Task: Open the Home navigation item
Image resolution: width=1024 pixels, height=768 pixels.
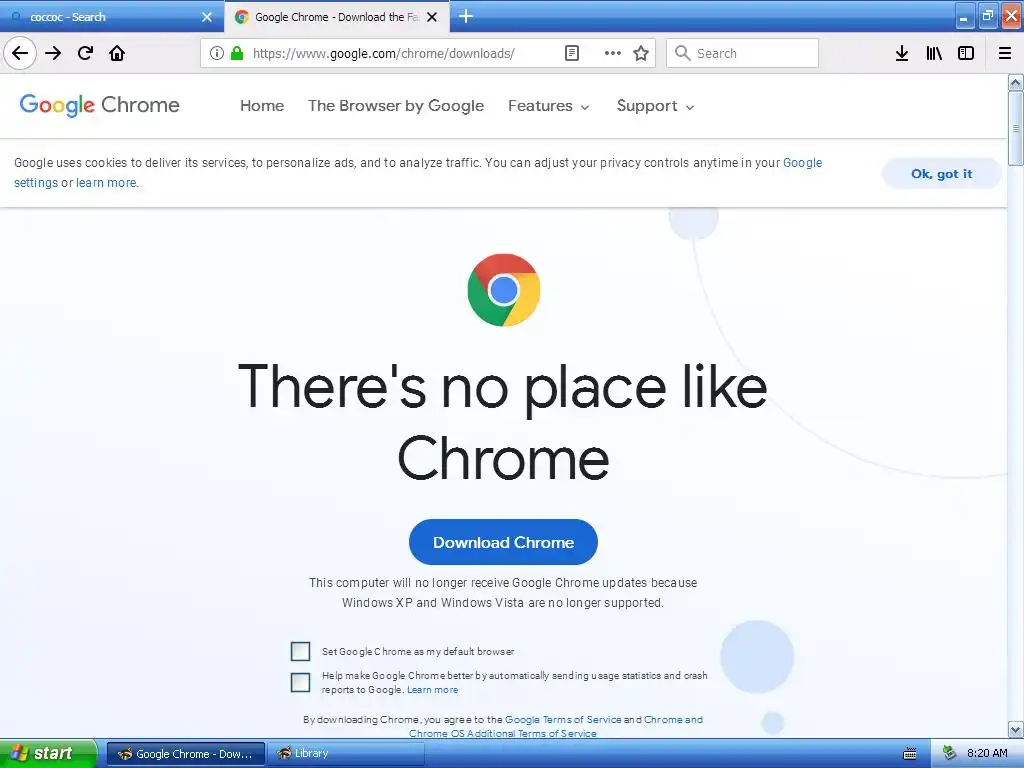Action: (262, 106)
